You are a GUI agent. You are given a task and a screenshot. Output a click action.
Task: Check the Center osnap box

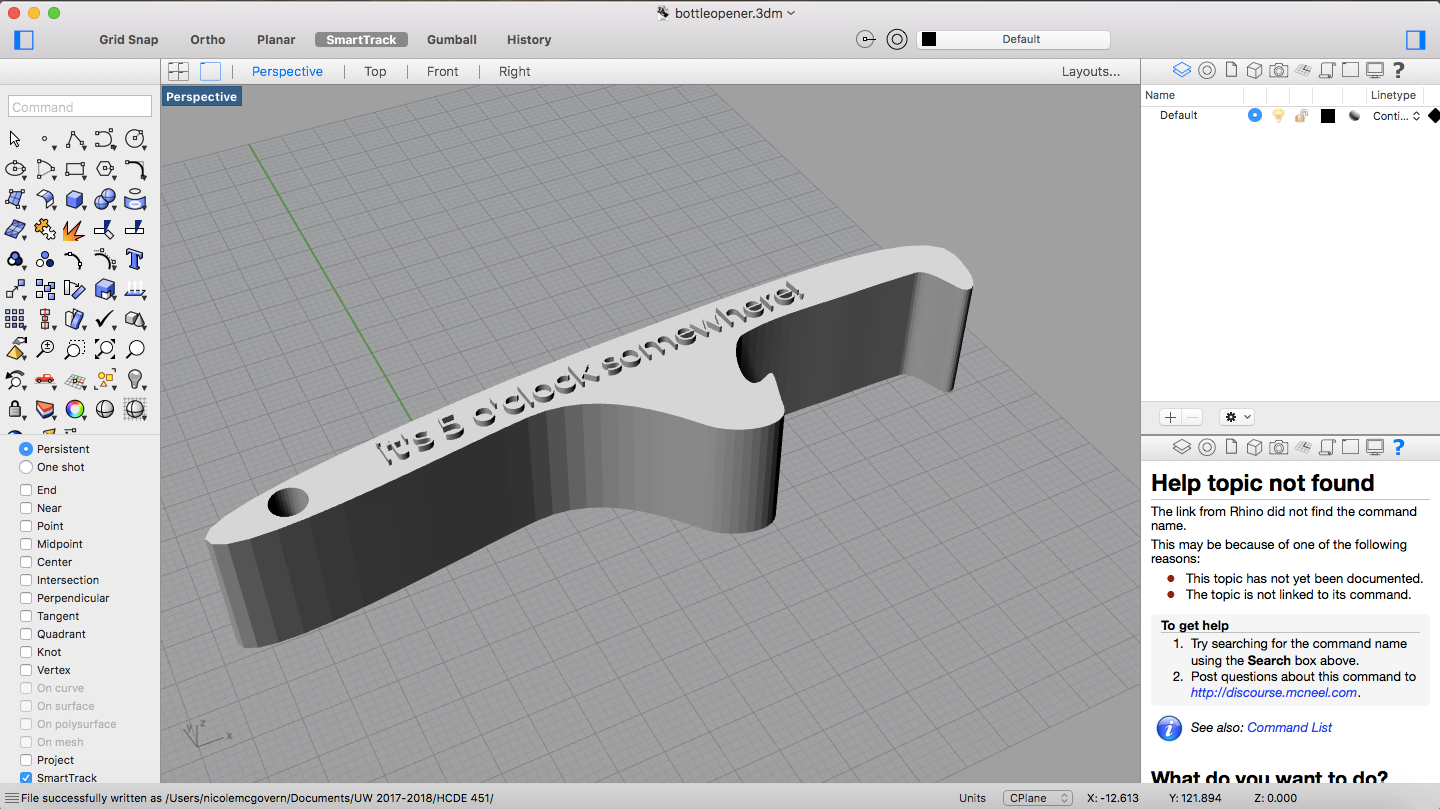[x=26, y=562]
